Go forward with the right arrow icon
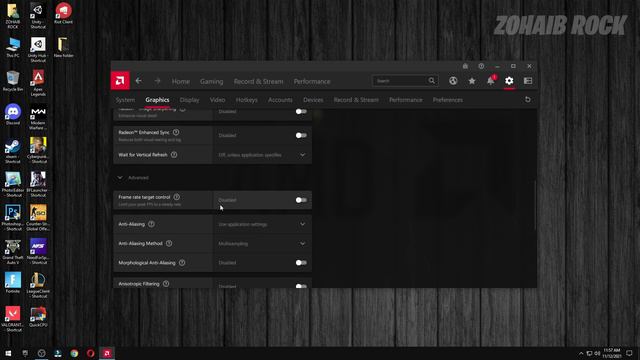Viewport: 640px width, 360px height. 158,81
